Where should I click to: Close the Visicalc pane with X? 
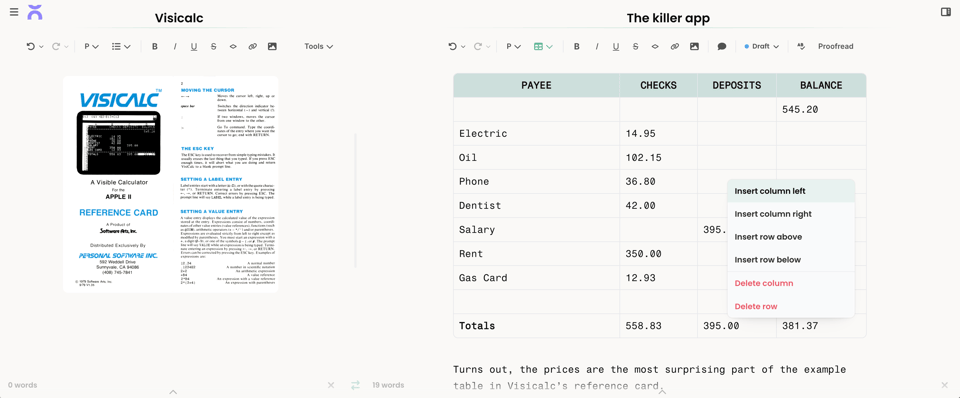point(331,385)
